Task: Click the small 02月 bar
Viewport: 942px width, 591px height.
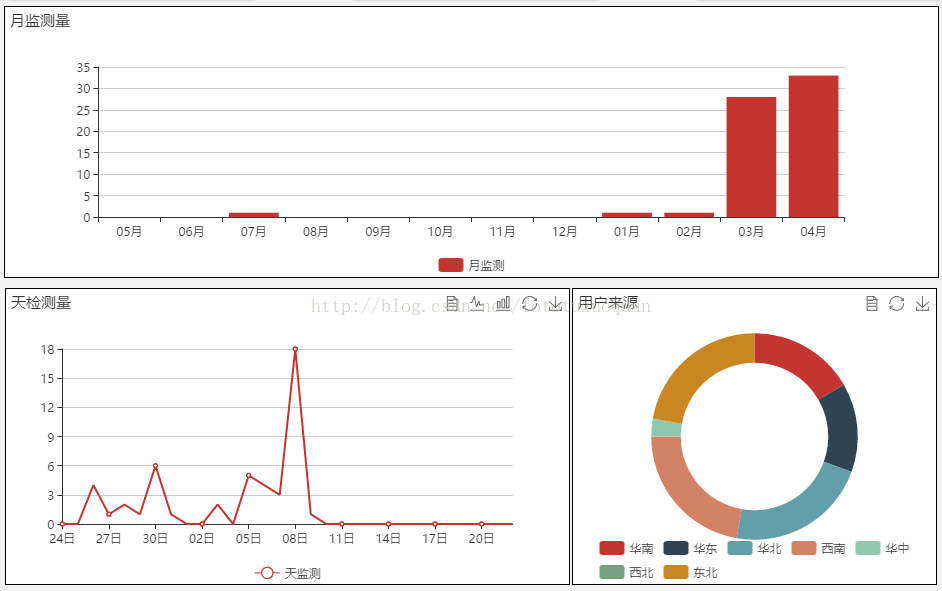Action: click(x=689, y=215)
